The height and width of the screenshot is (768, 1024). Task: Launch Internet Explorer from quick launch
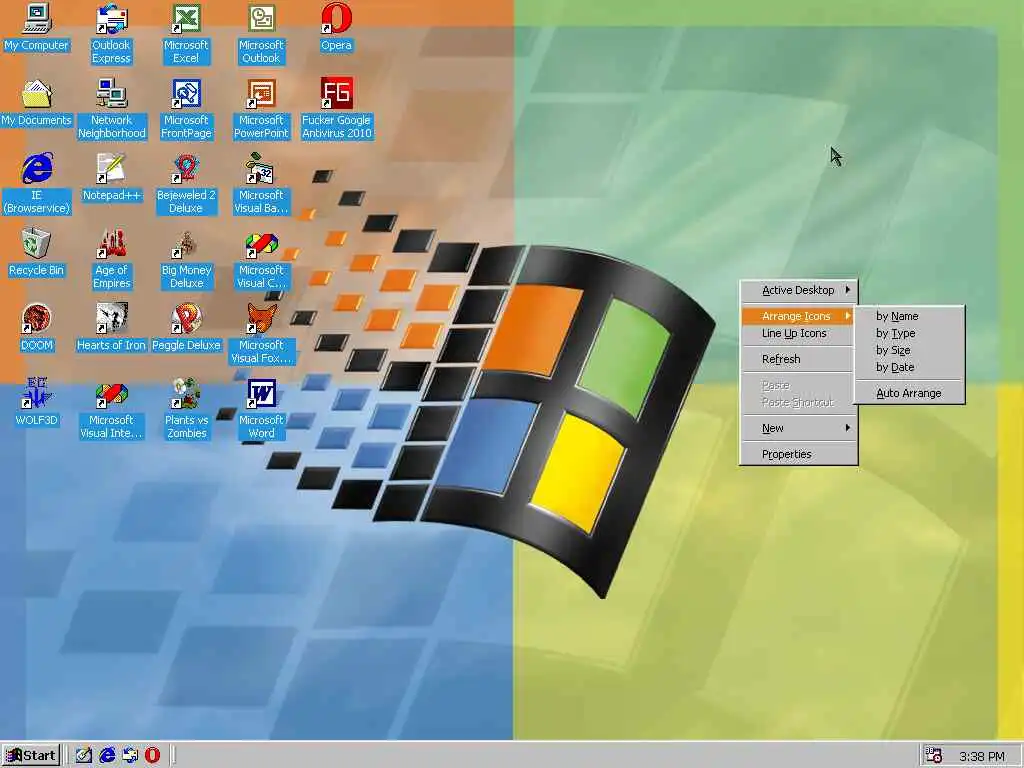[x=107, y=756]
